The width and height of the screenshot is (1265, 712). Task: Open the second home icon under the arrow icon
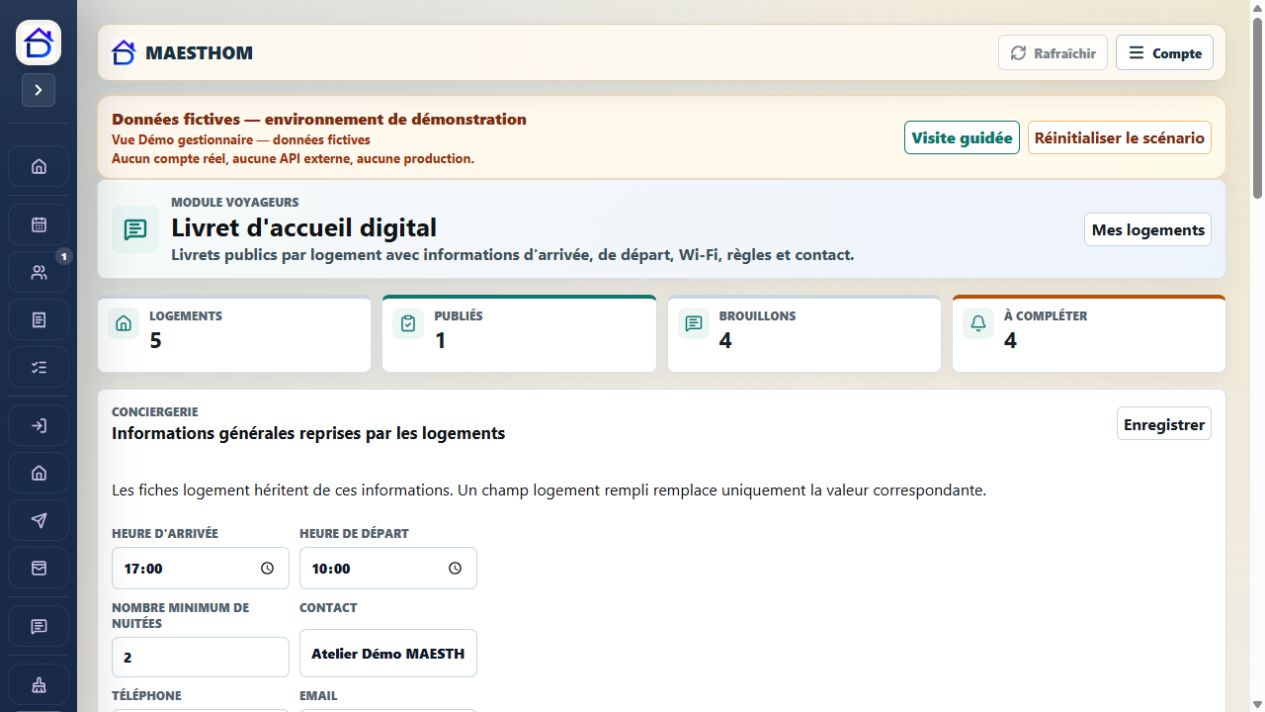pos(39,473)
